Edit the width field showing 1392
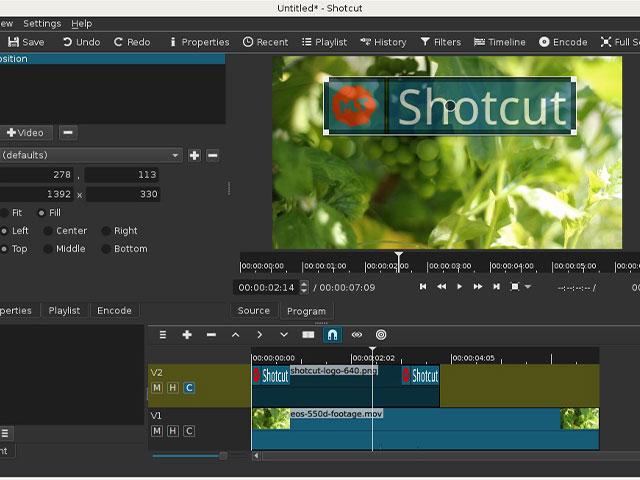The height and width of the screenshot is (480, 640). click(36, 194)
